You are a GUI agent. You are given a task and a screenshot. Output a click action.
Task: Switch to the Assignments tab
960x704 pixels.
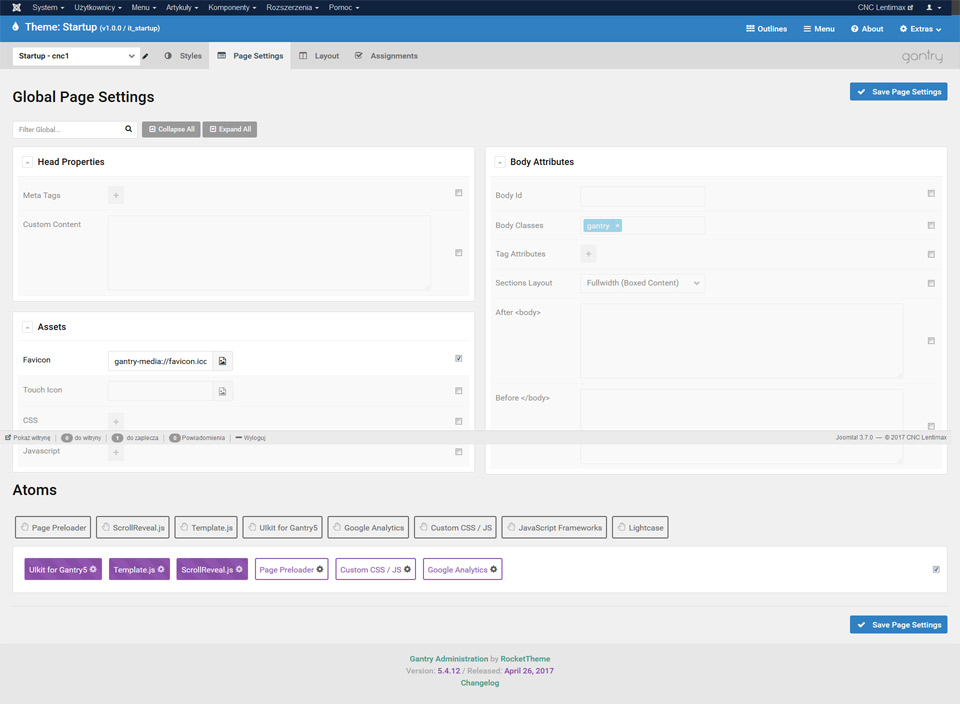point(386,56)
